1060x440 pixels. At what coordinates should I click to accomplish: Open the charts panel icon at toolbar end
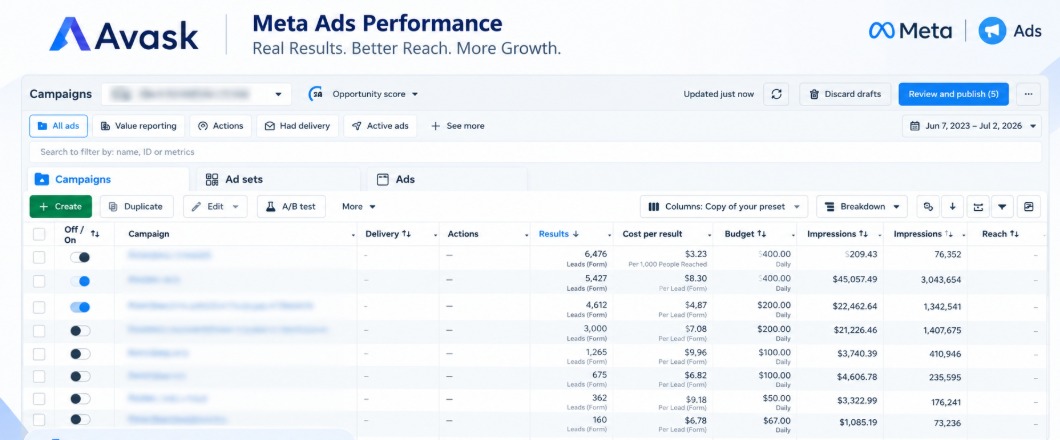[x=1029, y=207]
